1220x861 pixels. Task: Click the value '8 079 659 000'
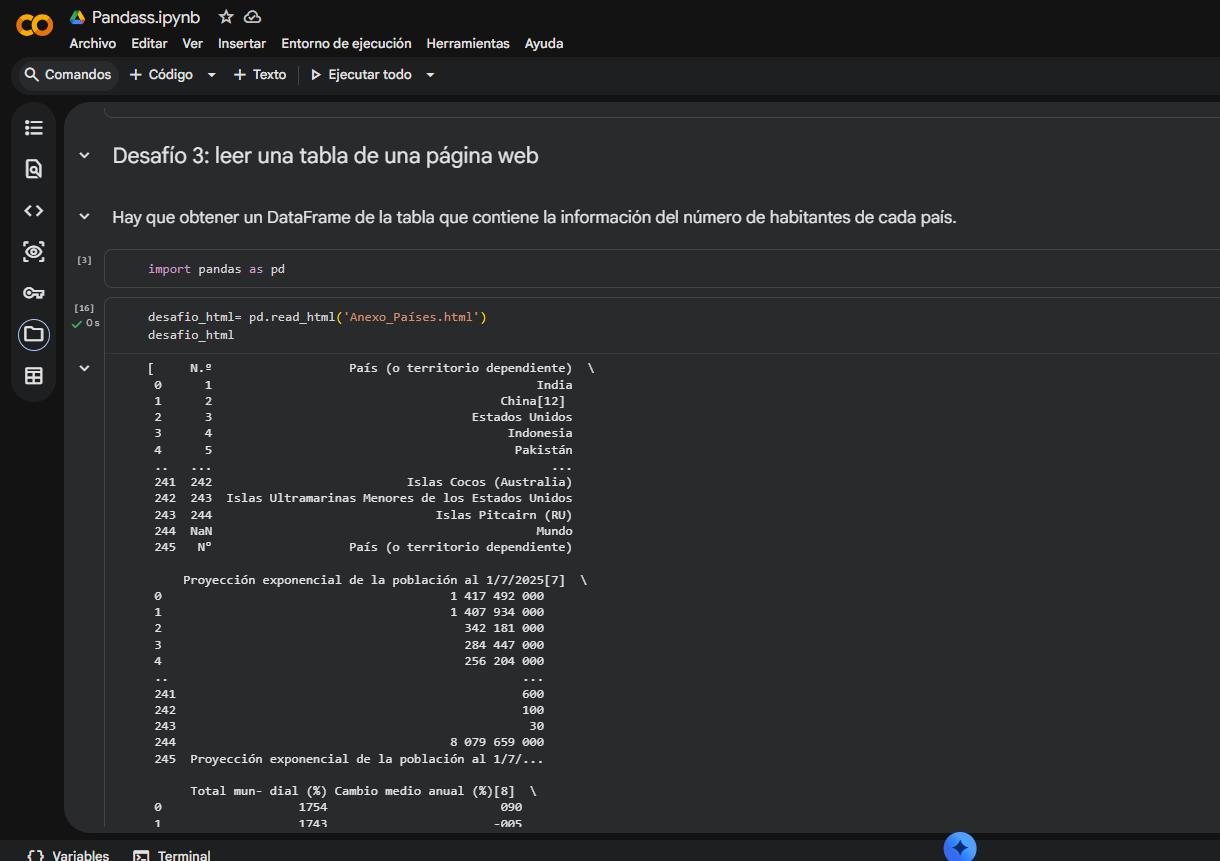pos(497,742)
